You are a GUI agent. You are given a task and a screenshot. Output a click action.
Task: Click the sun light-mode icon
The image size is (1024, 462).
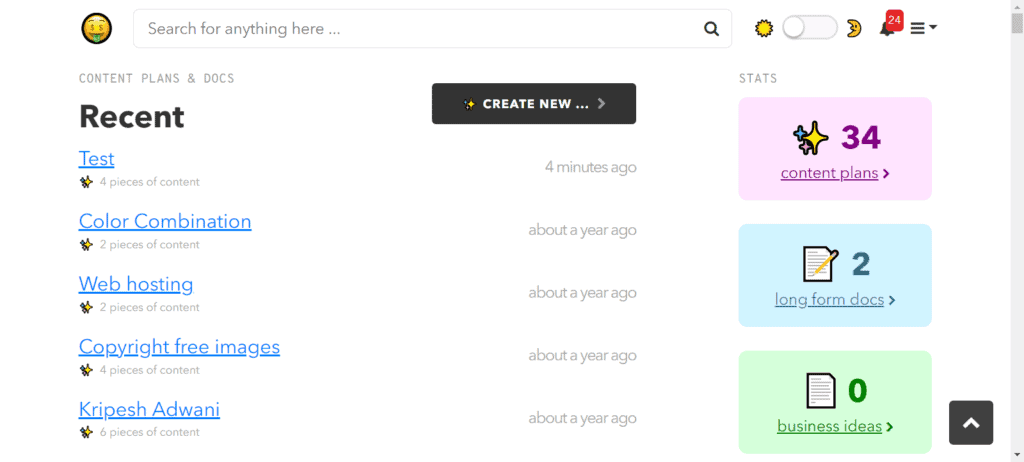pos(764,28)
